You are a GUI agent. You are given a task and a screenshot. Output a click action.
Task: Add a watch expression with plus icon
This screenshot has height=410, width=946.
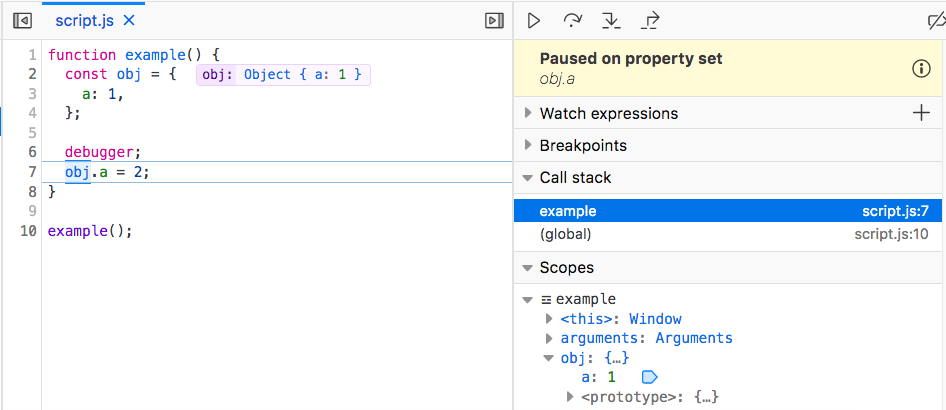pyautogui.click(x=921, y=113)
